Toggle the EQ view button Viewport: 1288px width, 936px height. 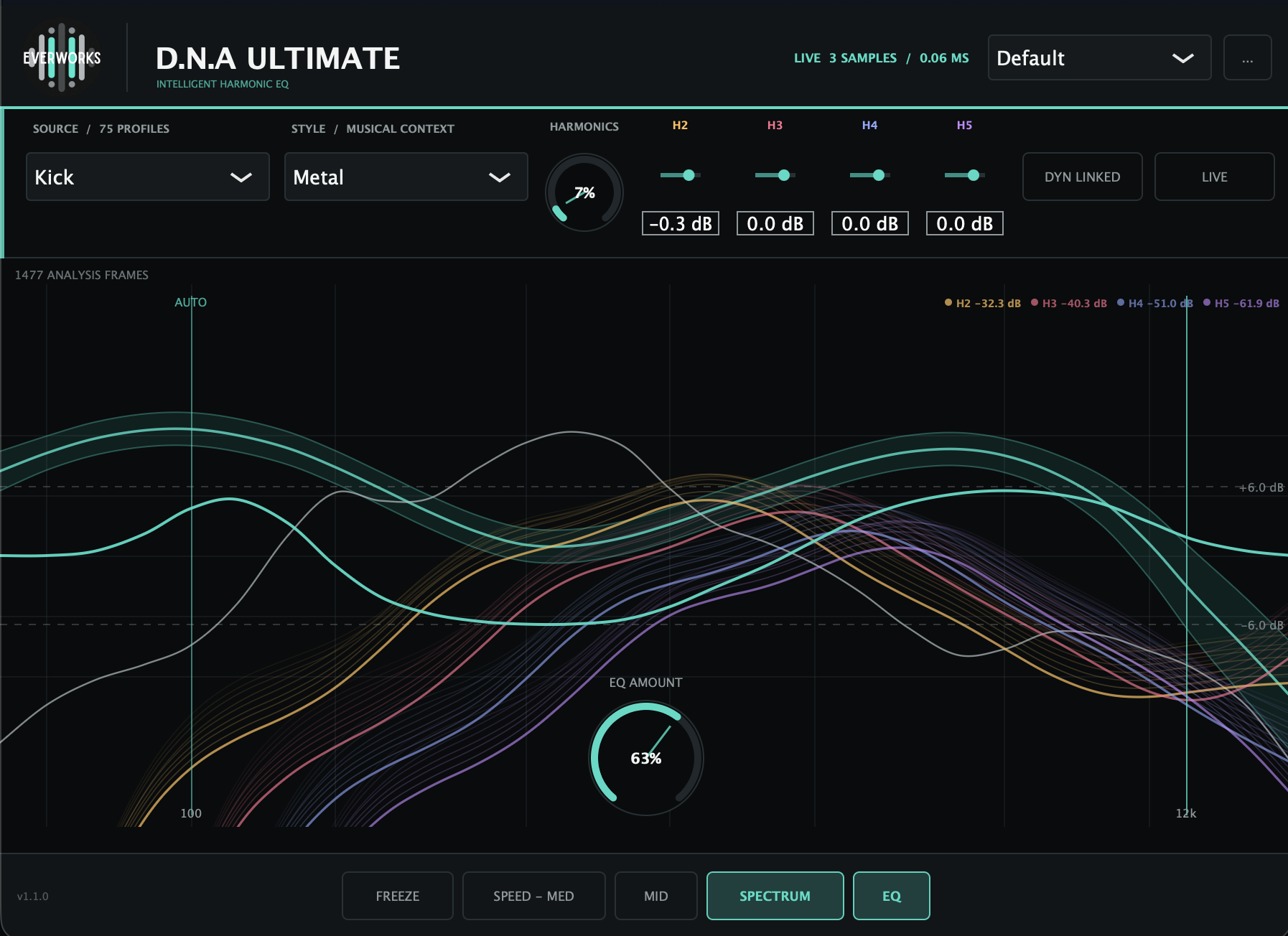tap(891, 896)
